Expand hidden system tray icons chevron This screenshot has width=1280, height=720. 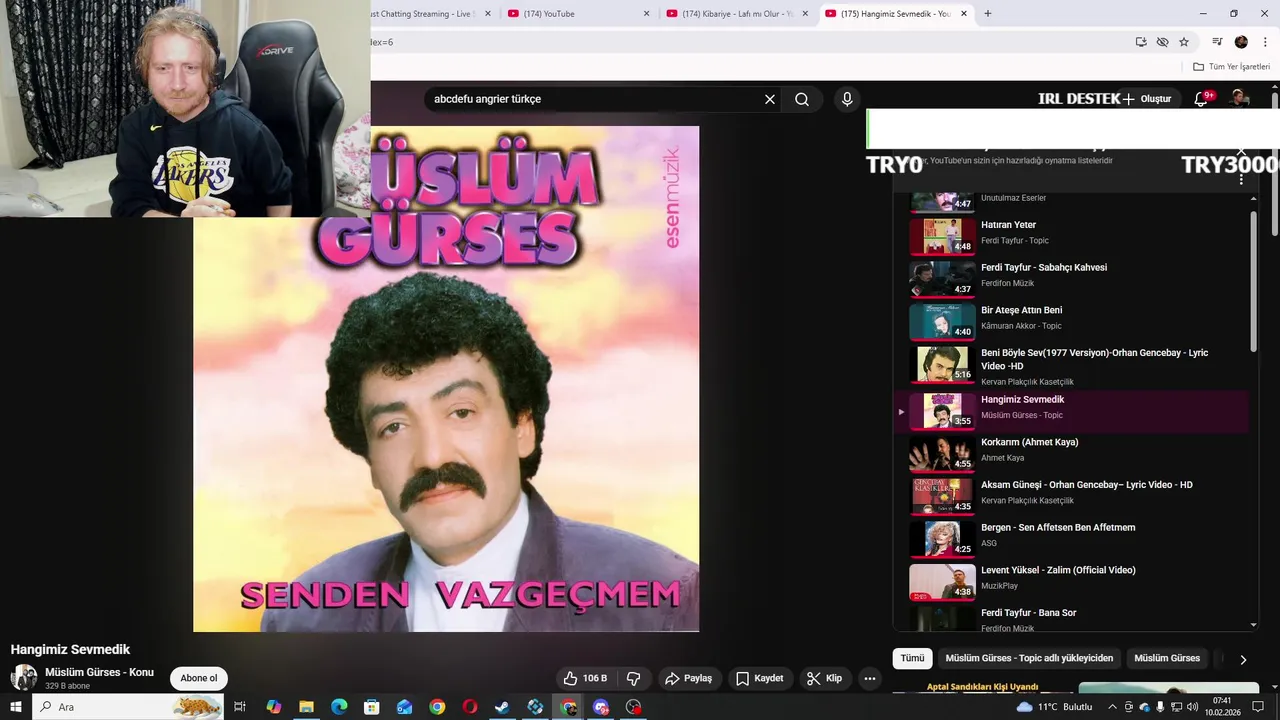pos(1113,707)
